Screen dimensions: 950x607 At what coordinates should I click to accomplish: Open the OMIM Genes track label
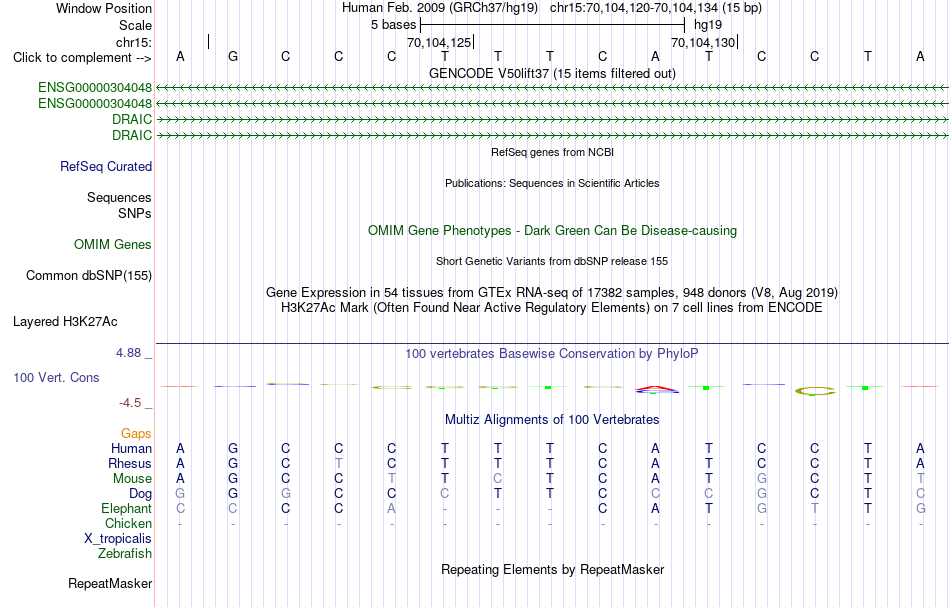click(113, 244)
